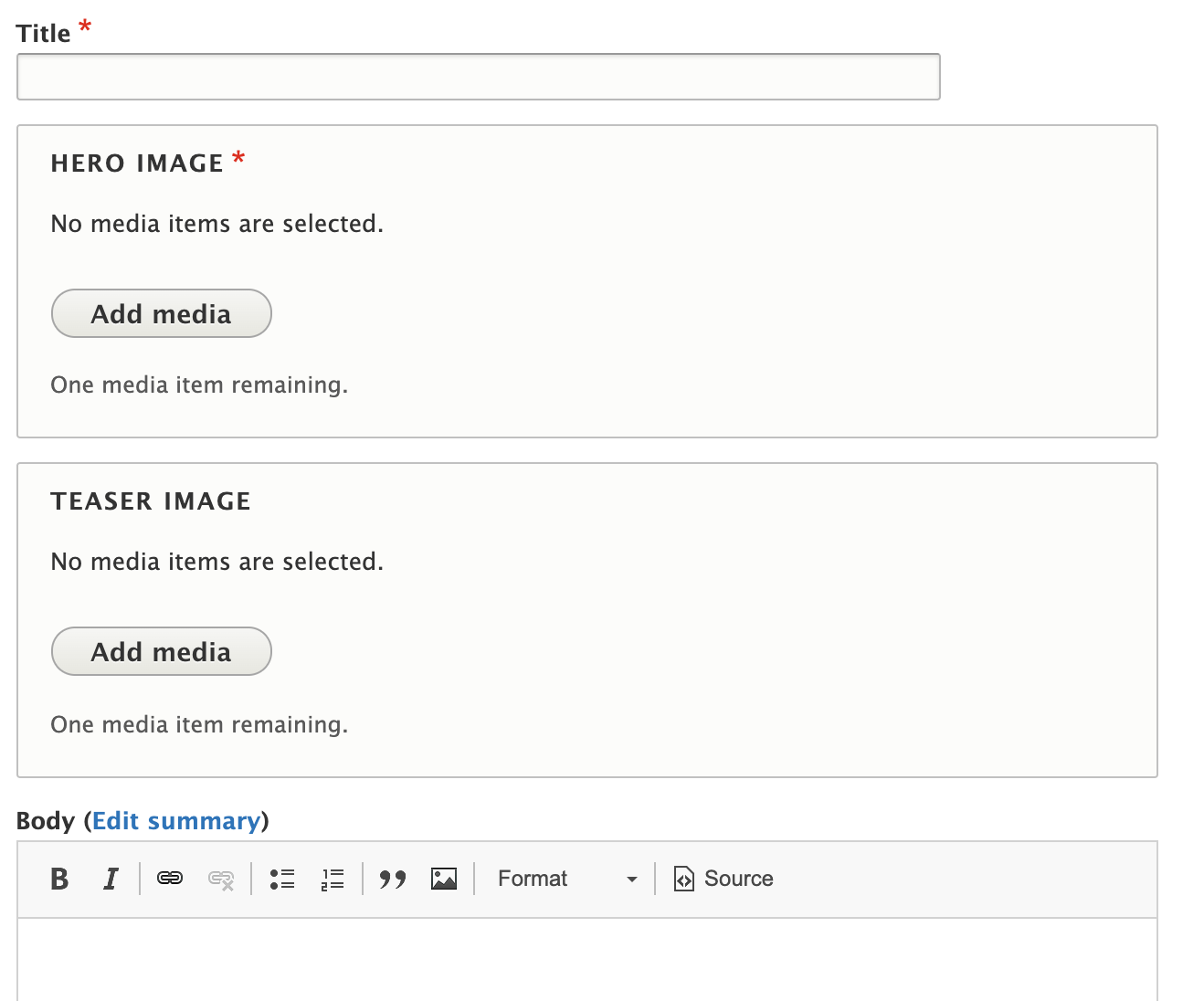Create a numbered list
This screenshot has height=1001, width=1204.
(333, 879)
